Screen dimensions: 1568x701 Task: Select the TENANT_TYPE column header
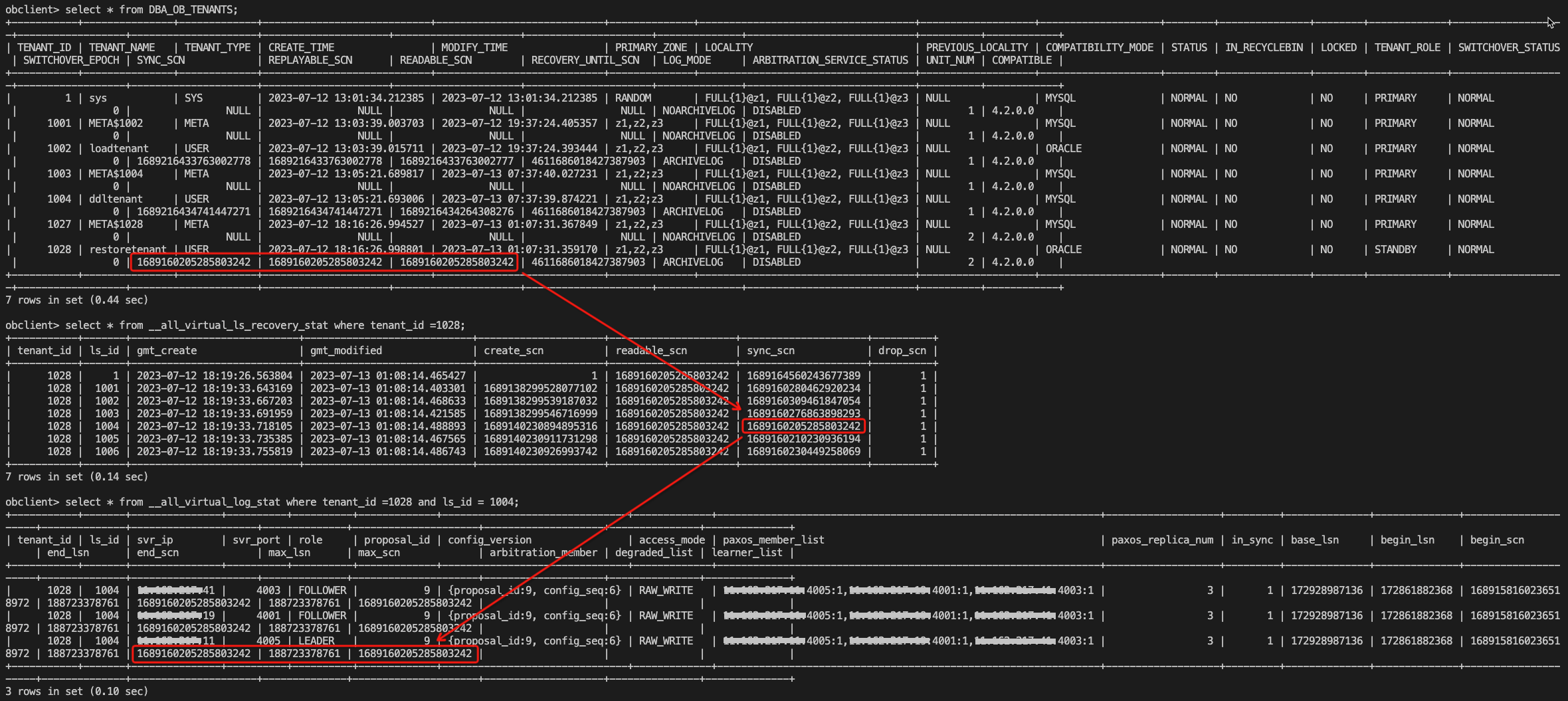point(218,47)
